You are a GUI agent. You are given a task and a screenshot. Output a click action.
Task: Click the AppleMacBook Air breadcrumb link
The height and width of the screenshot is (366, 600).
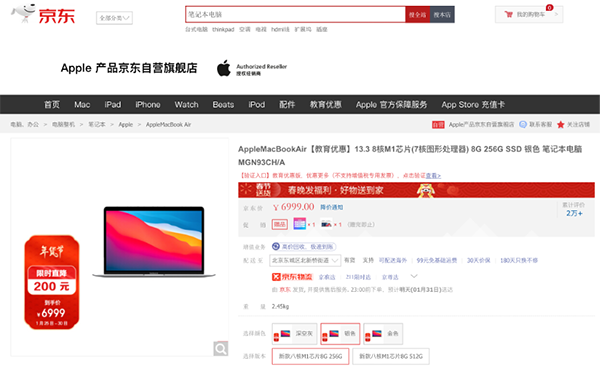click(x=168, y=124)
